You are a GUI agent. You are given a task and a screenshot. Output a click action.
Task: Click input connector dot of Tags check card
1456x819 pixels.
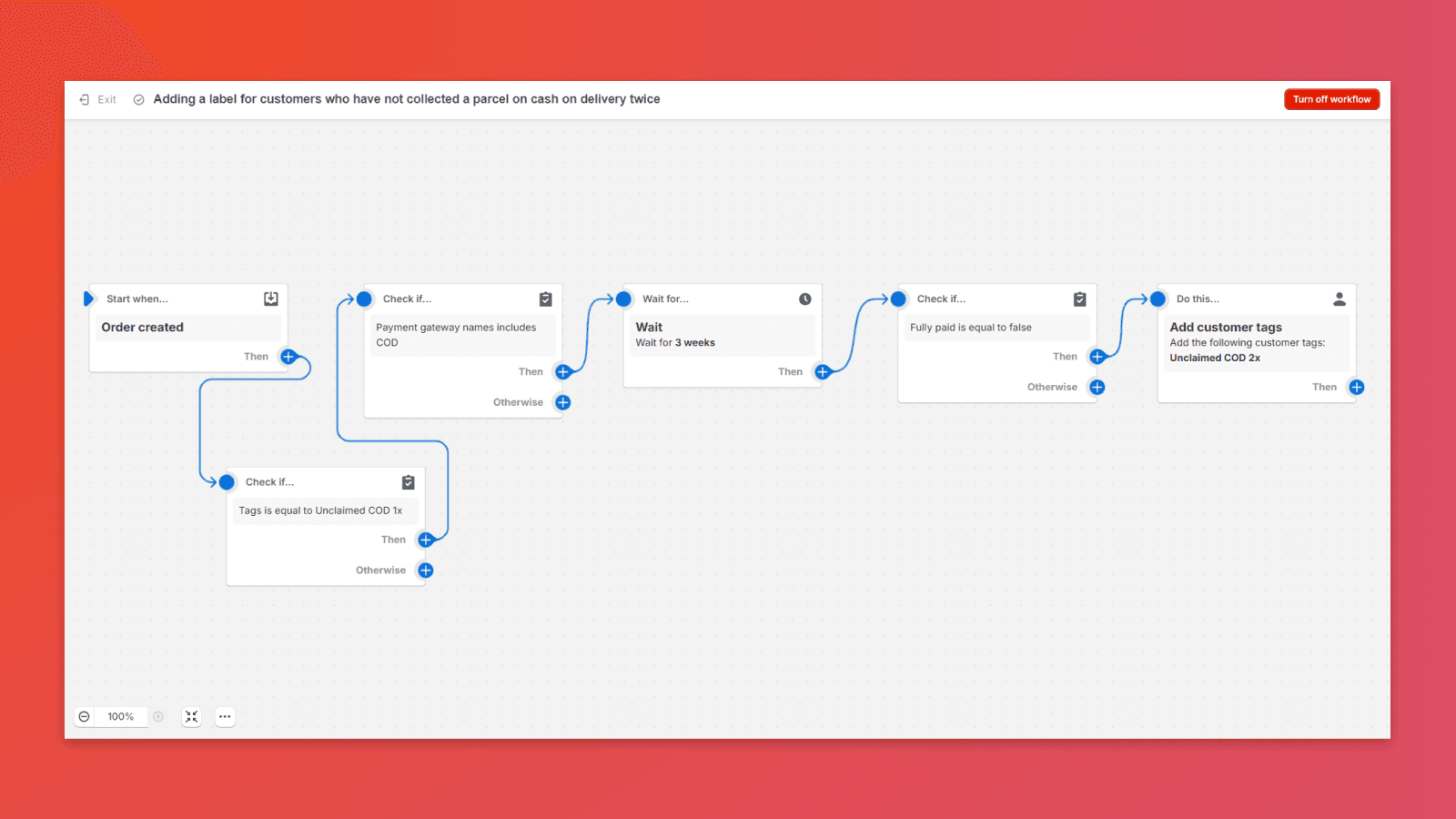coord(227,482)
